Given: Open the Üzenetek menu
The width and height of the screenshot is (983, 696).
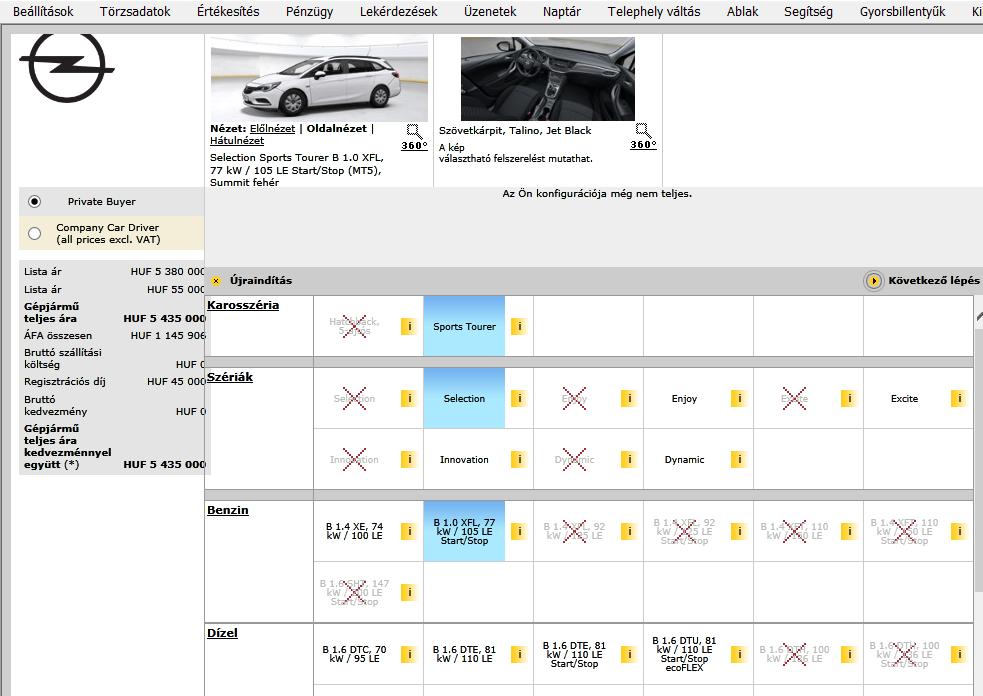Looking at the screenshot, I should (x=490, y=11).
